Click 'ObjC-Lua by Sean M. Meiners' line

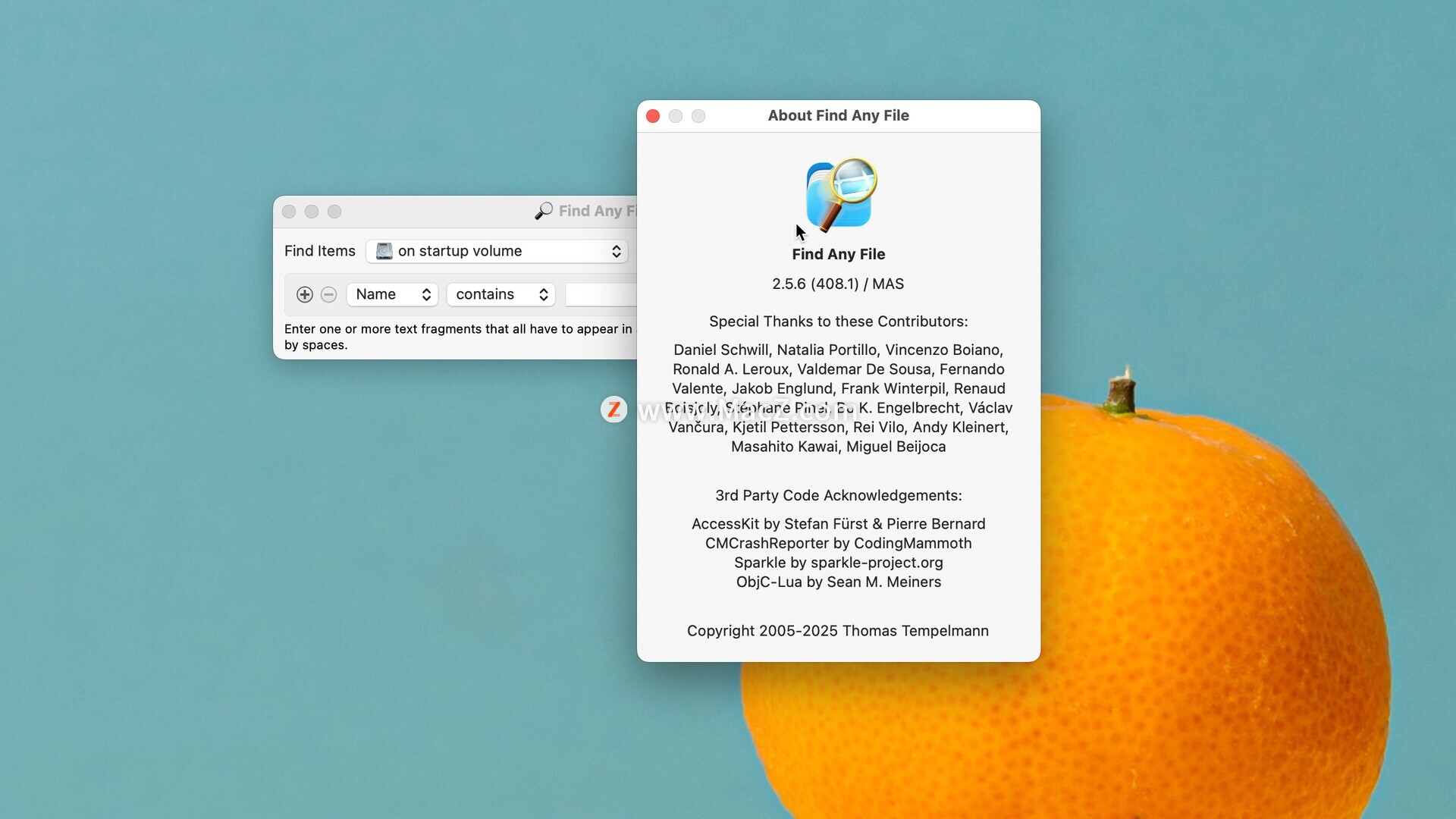tap(839, 582)
